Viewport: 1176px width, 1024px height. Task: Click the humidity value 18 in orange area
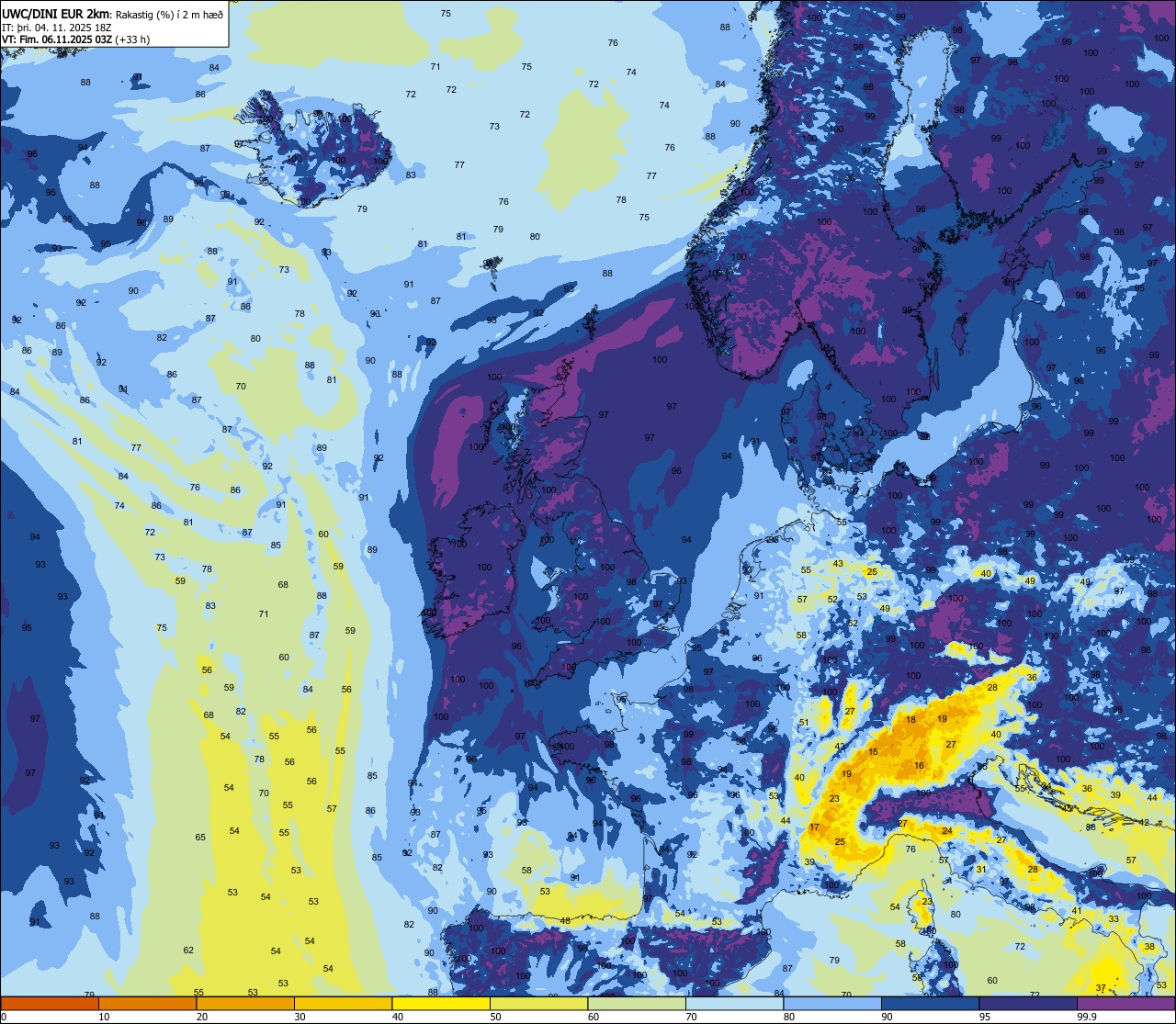(910, 720)
